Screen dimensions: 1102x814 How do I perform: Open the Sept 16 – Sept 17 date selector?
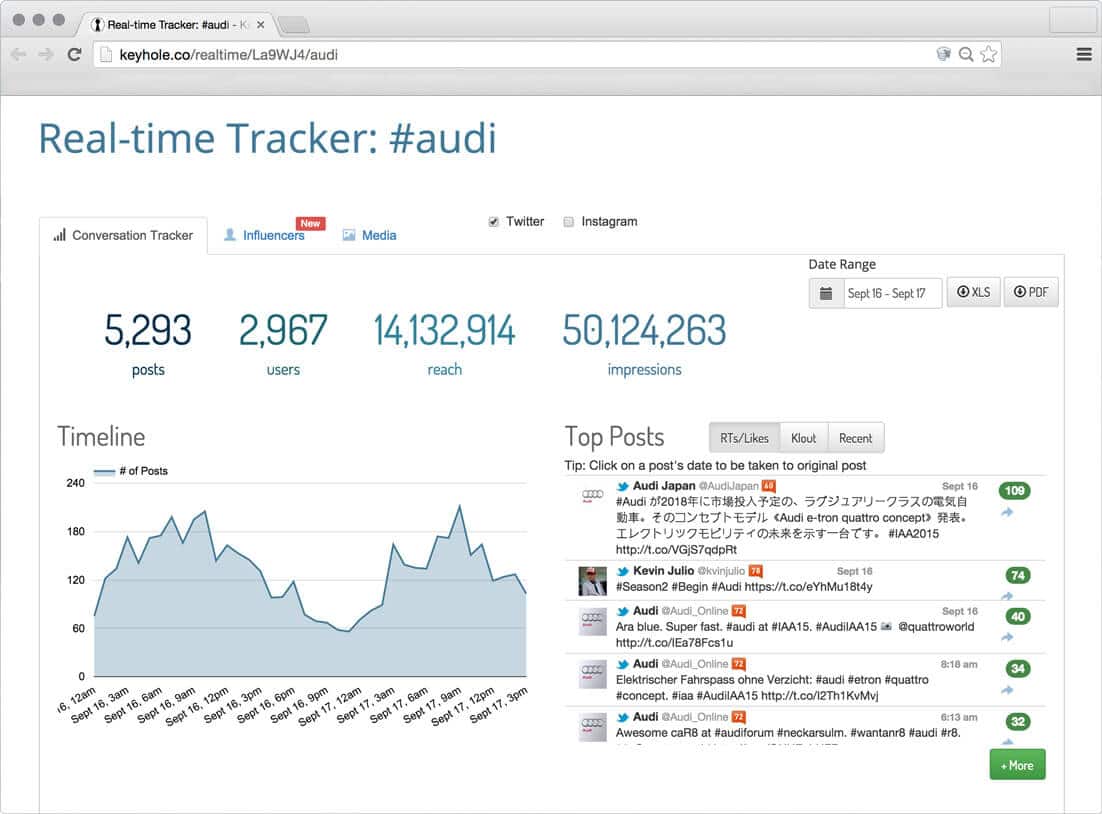[890, 292]
